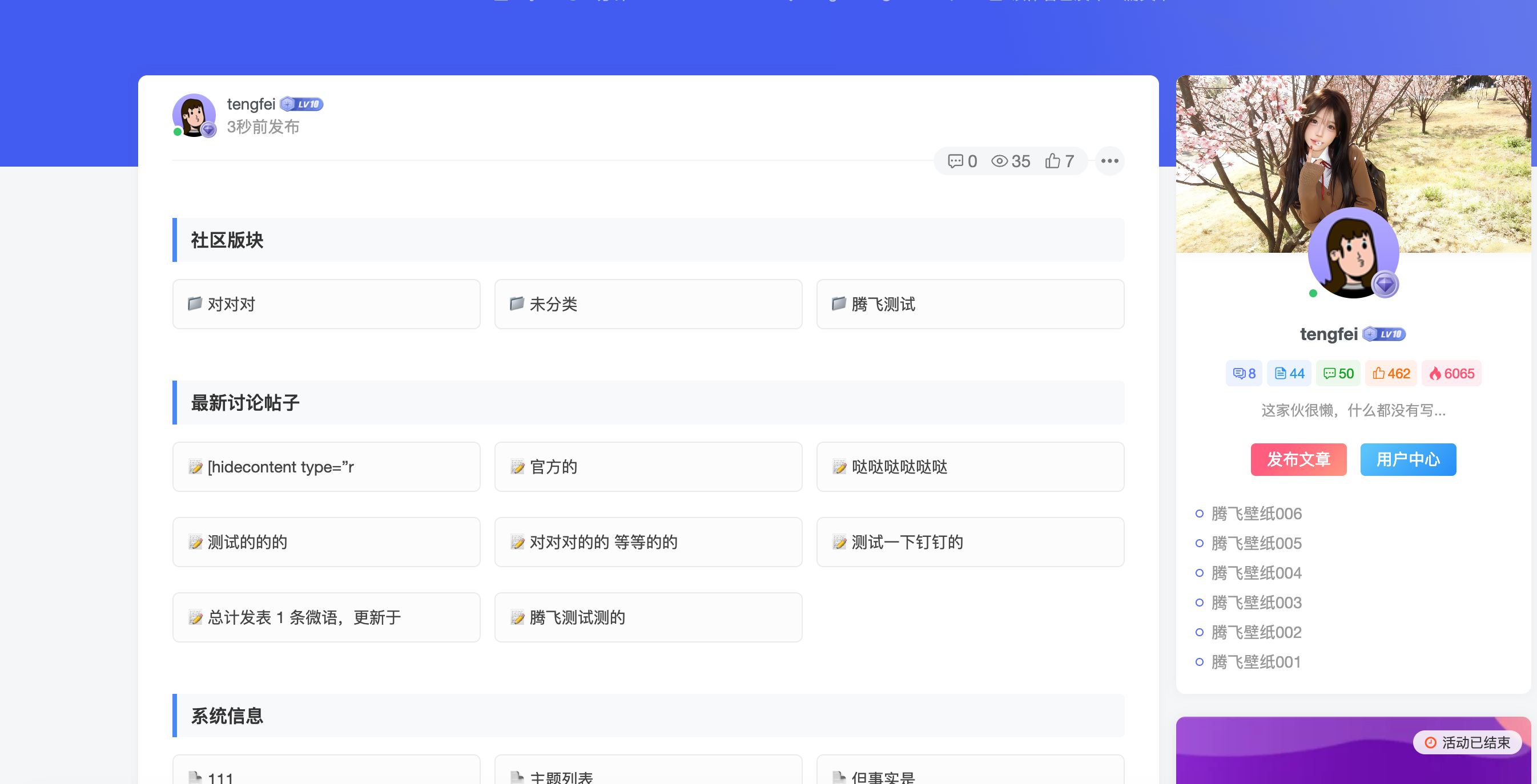Click the sidebar tengfei username
Image resolution: width=1537 pixels, height=784 pixels.
(x=1329, y=334)
